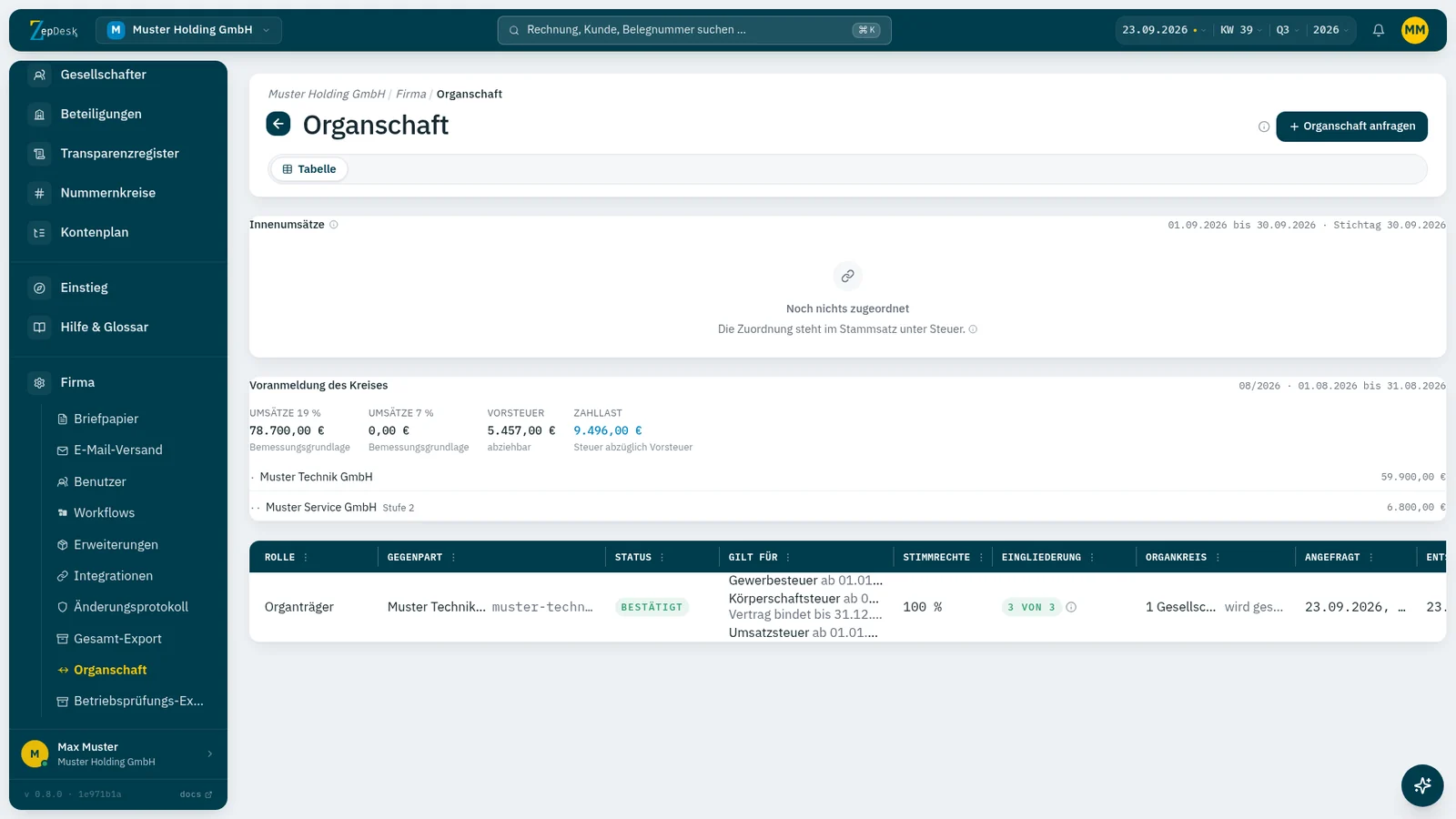The image size is (1456, 819).
Task: Select the Tabelle view tab
Action: click(309, 169)
